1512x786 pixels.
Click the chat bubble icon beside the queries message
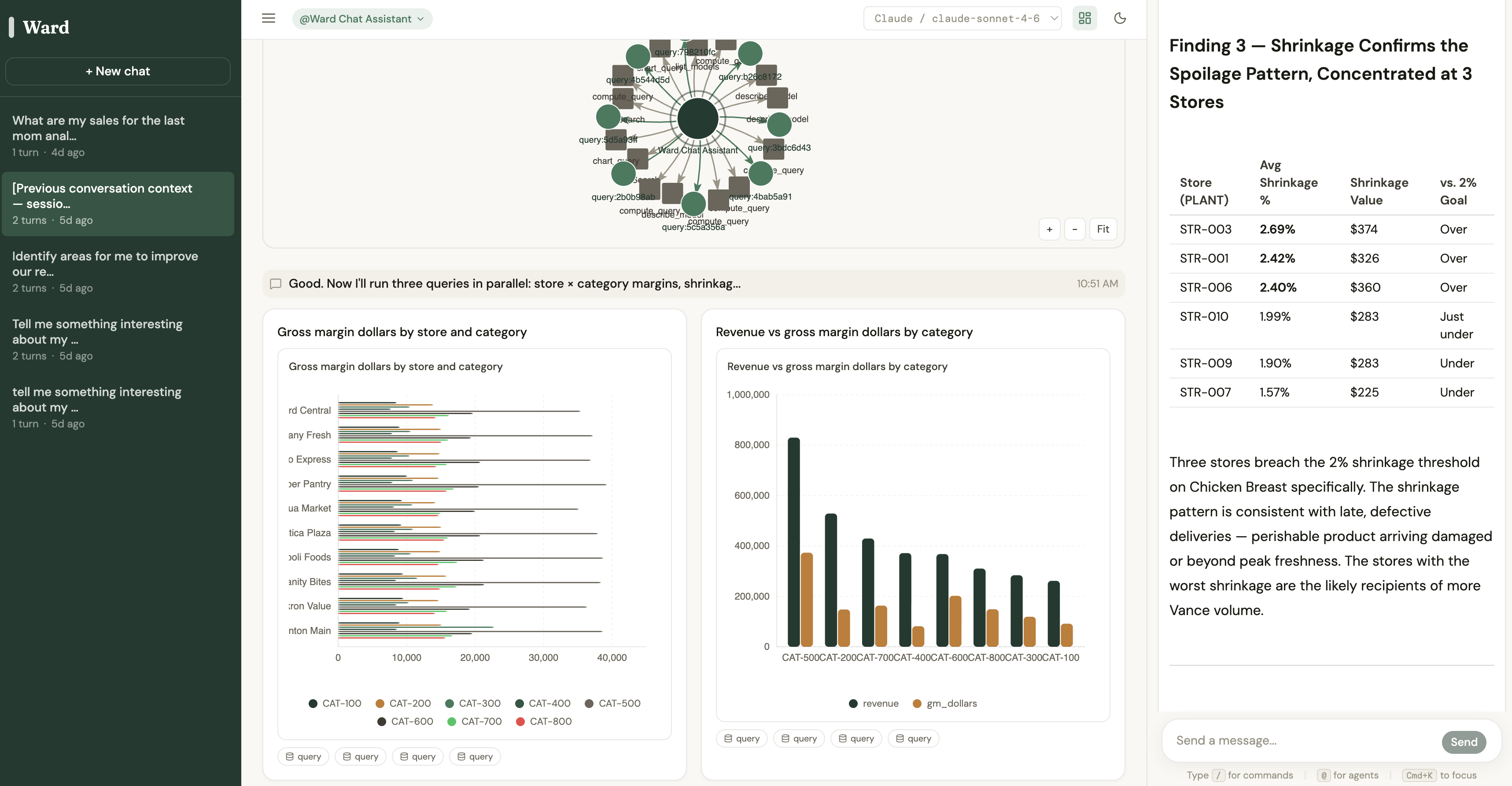[x=276, y=283]
